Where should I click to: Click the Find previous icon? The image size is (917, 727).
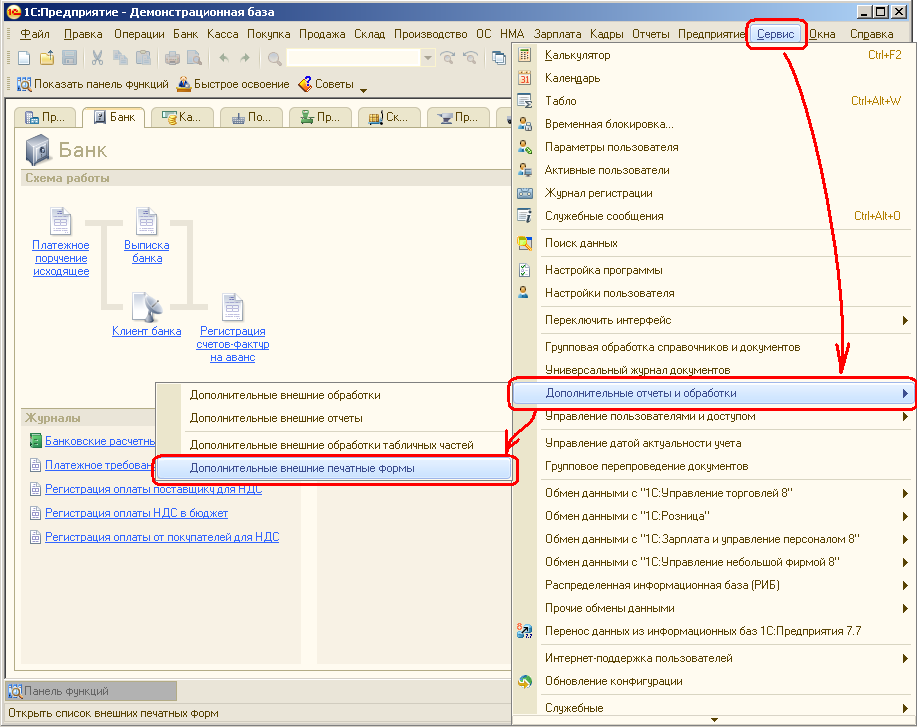coord(470,57)
